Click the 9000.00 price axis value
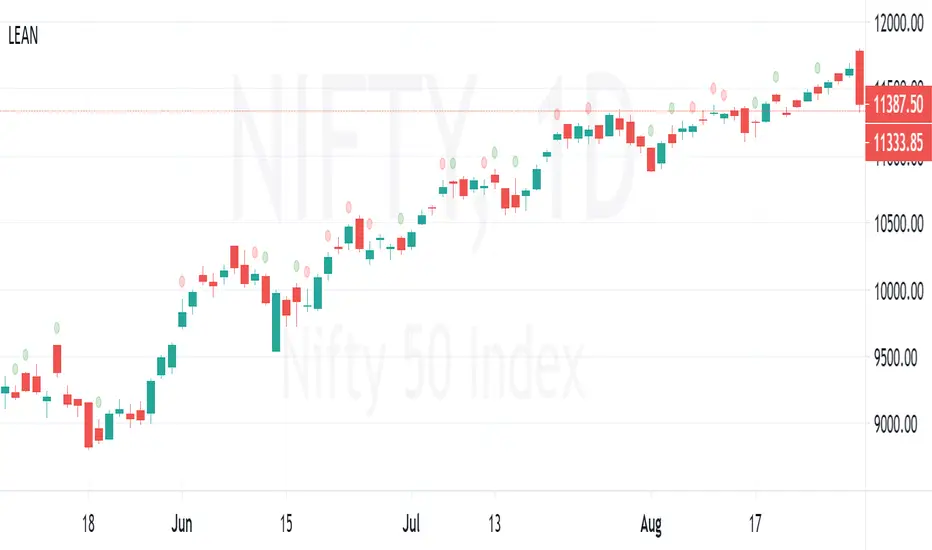The height and width of the screenshot is (550, 932). tap(898, 424)
